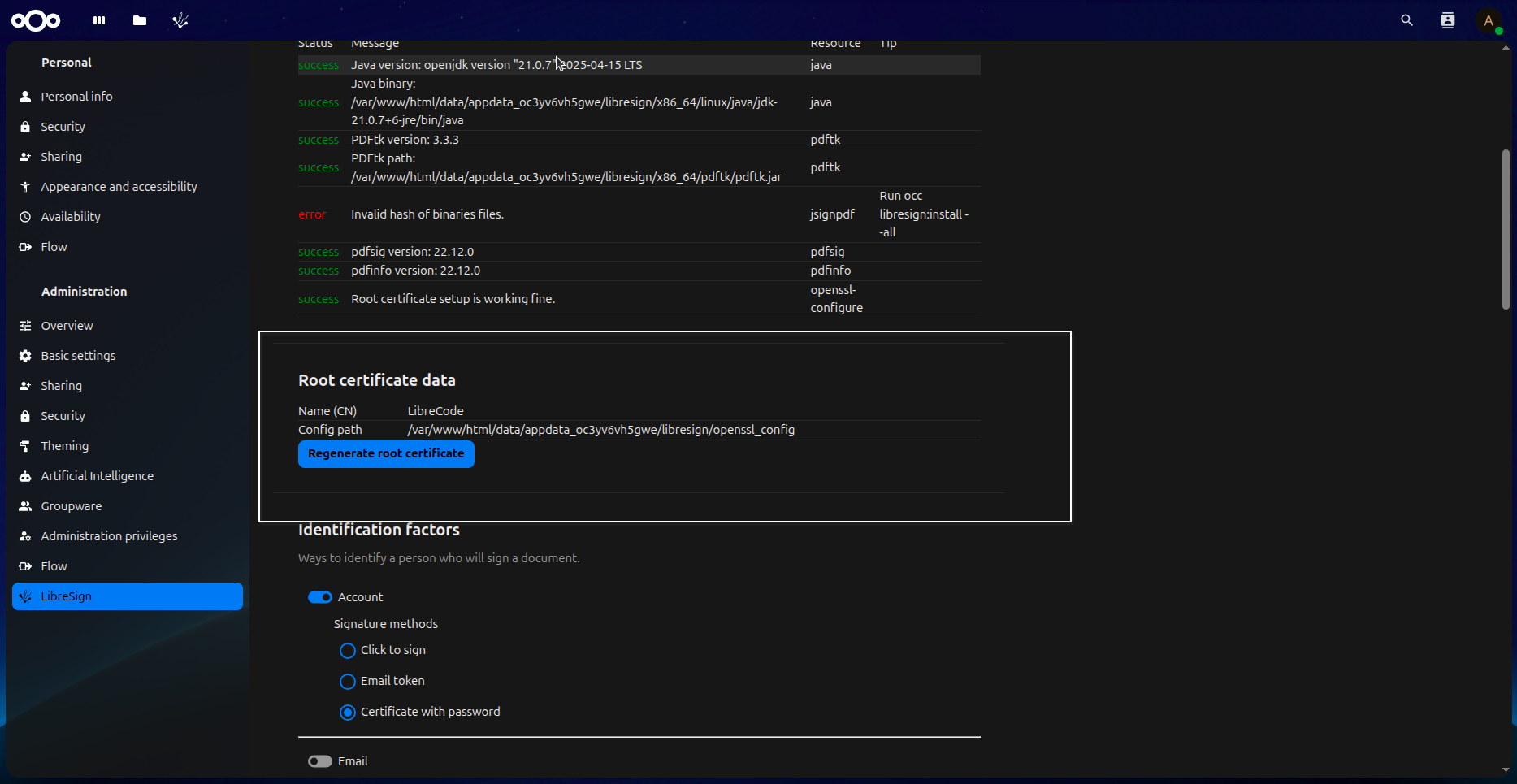The width and height of the screenshot is (1517, 784).
Task: Open the Nextcloud logo home link
Action: pos(36,20)
